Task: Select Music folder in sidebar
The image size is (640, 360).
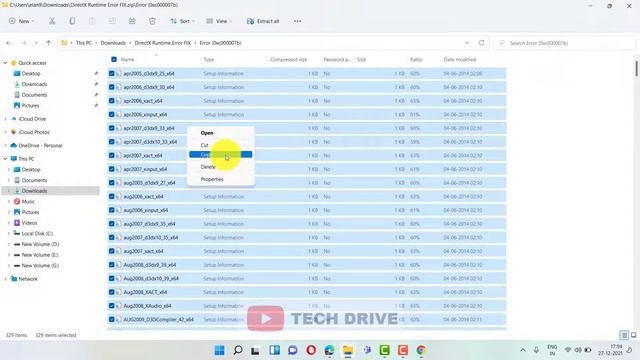Action: 28,202
